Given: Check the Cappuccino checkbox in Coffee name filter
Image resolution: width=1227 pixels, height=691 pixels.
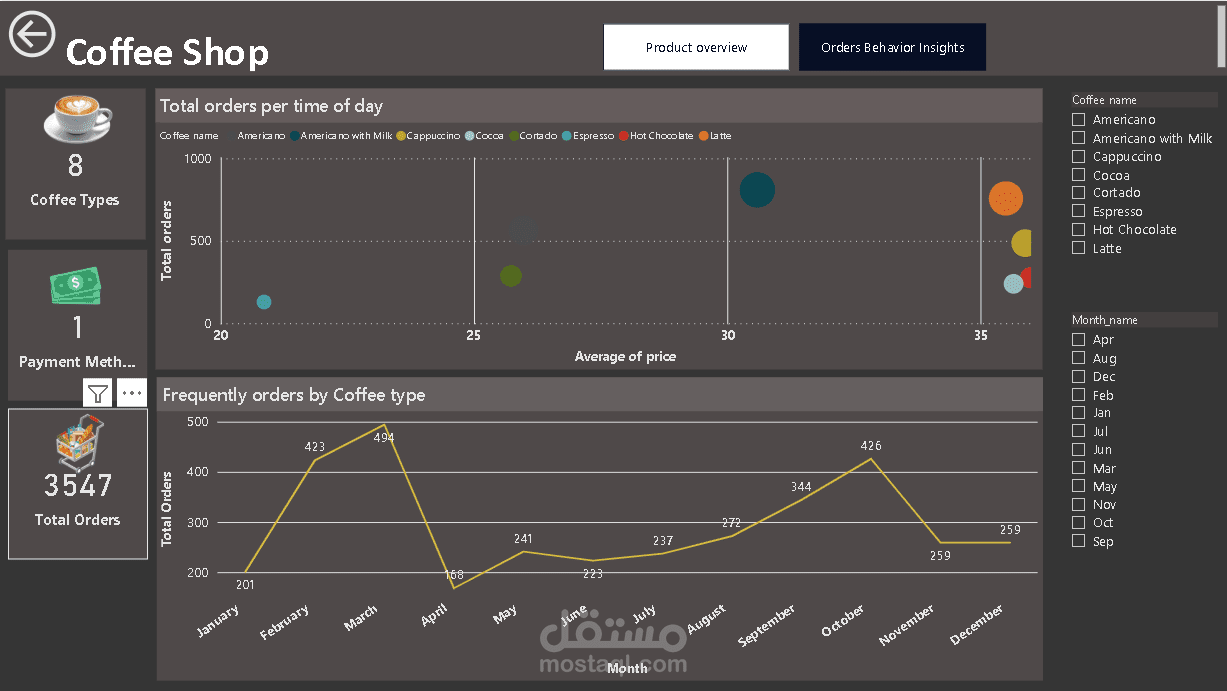Looking at the screenshot, I should (x=1078, y=156).
